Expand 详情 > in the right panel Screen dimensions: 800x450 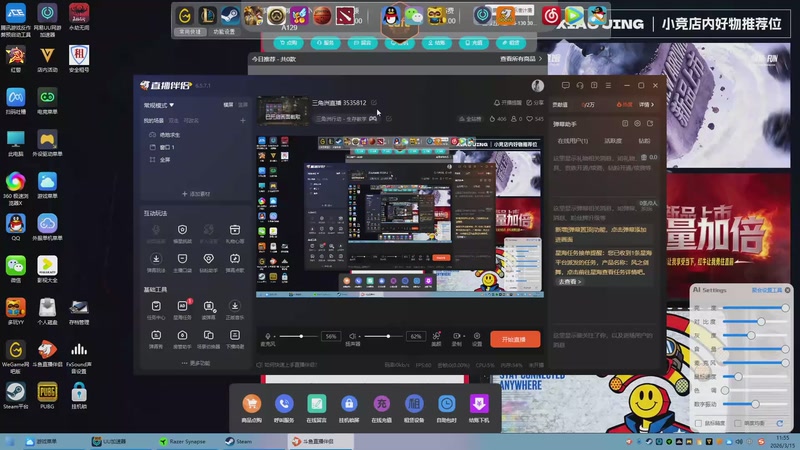[646, 105]
